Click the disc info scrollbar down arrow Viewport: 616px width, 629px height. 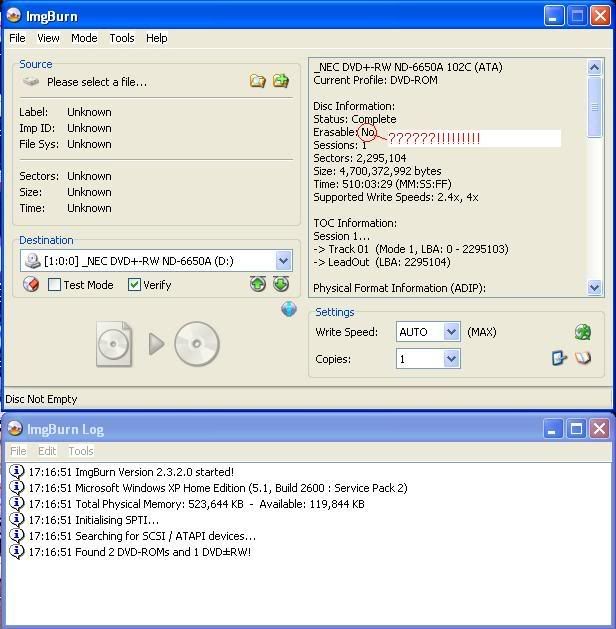594,287
